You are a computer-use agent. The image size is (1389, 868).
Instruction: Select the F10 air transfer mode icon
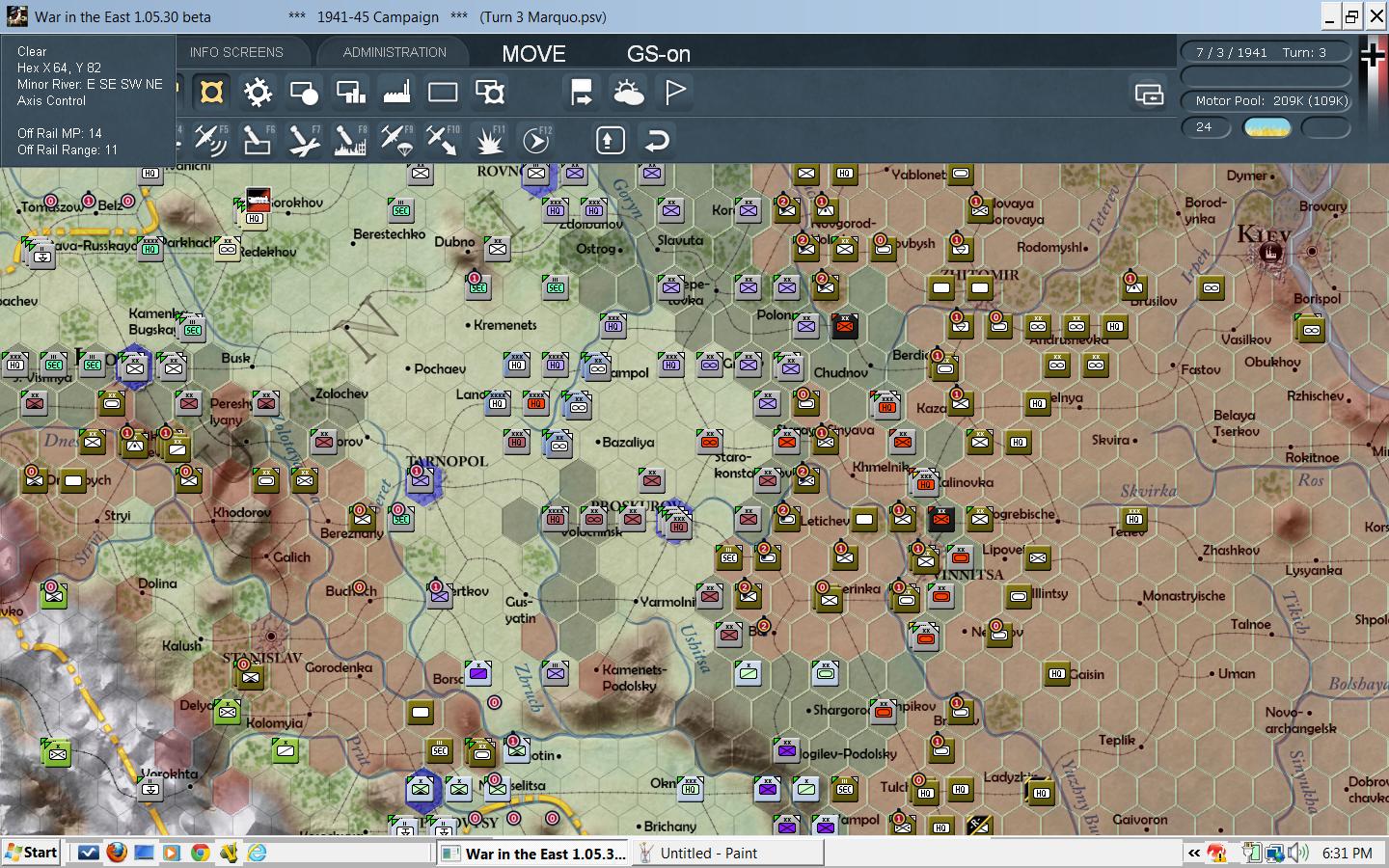pos(443,140)
